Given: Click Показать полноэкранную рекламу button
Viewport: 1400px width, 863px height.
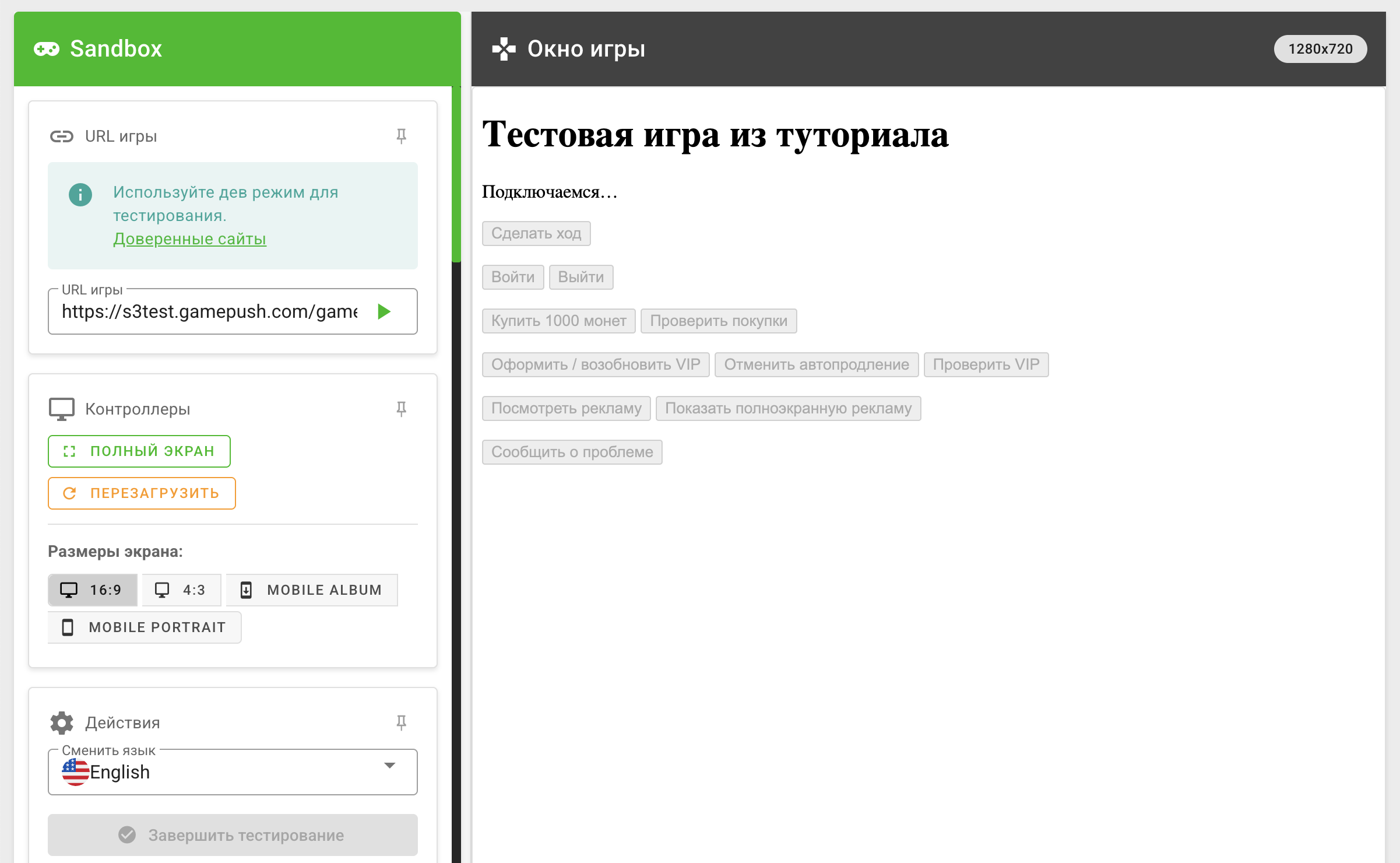Looking at the screenshot, I should point(789,408).
